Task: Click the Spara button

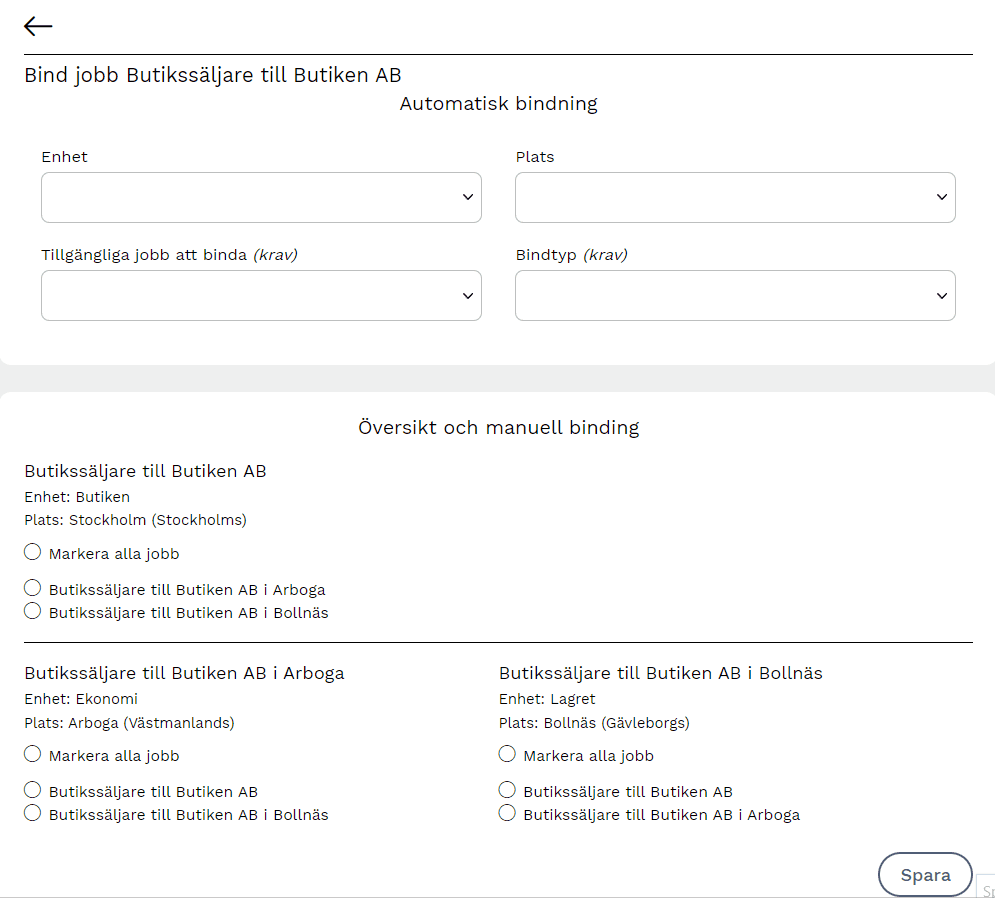Action: point(925,875)
